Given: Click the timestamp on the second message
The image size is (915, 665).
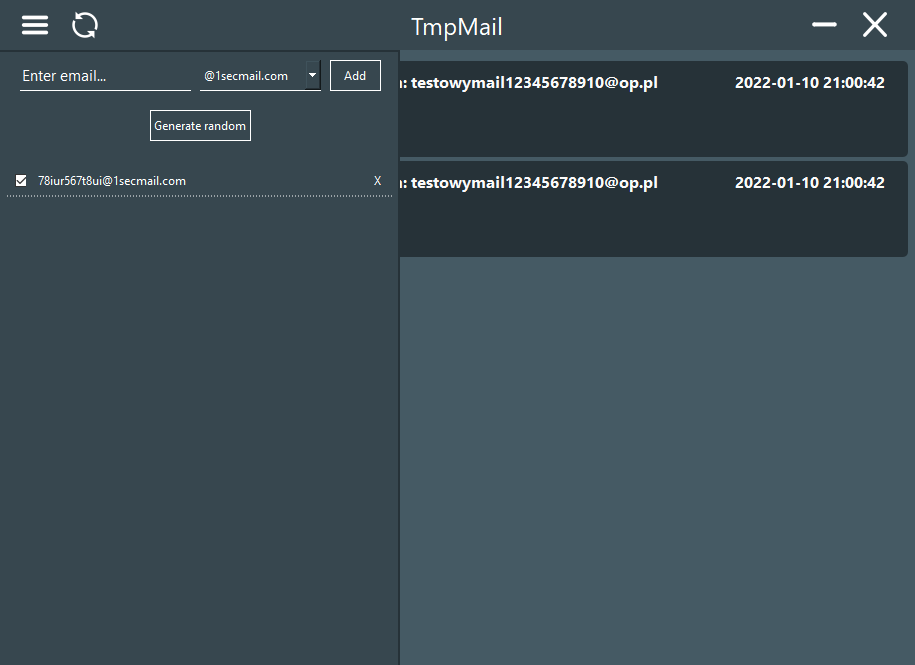Looking at the screenshot, I should click(x=810, y=182).
